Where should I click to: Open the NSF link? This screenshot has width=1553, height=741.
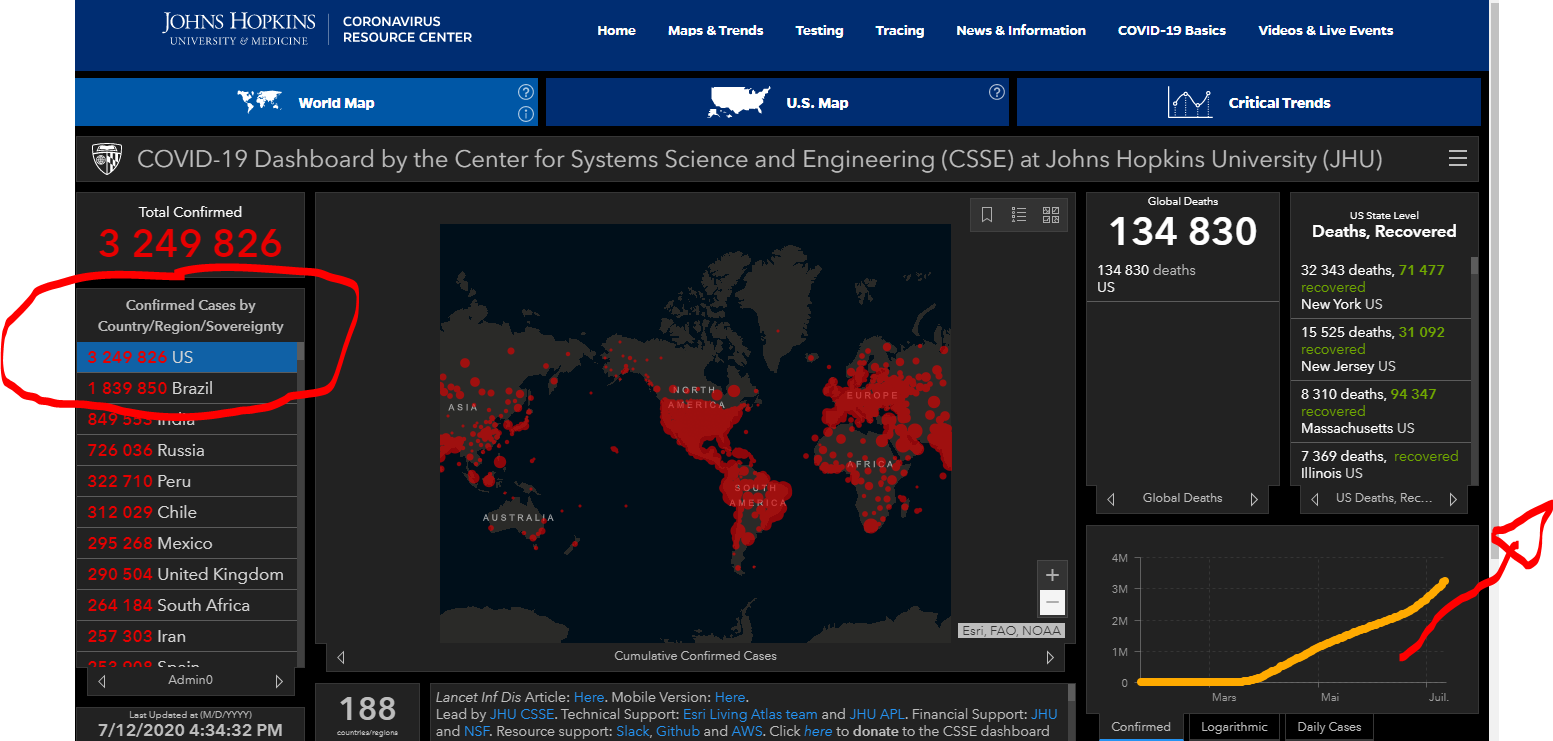point(477,732)
